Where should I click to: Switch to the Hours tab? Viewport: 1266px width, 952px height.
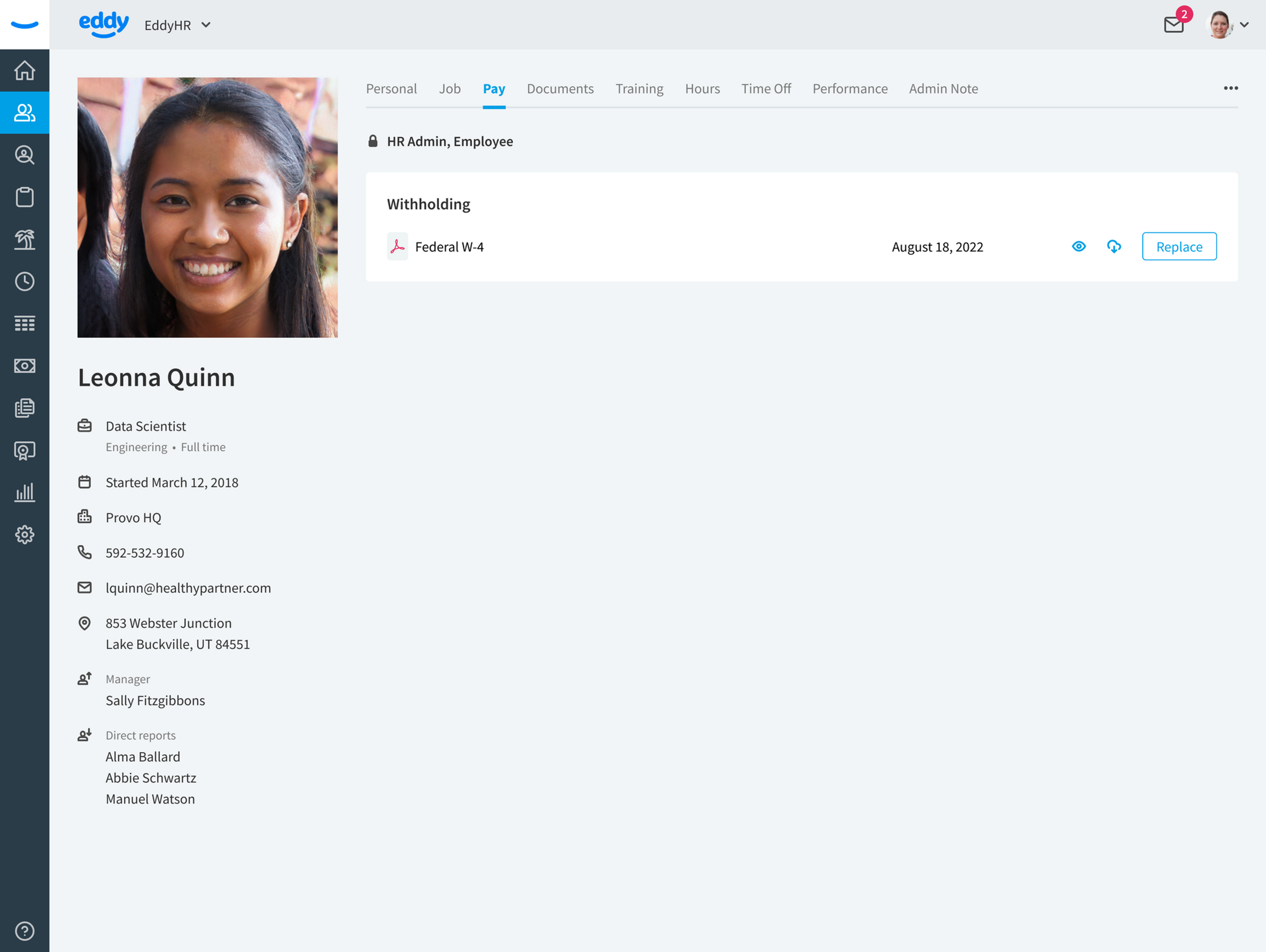point(702,89)
